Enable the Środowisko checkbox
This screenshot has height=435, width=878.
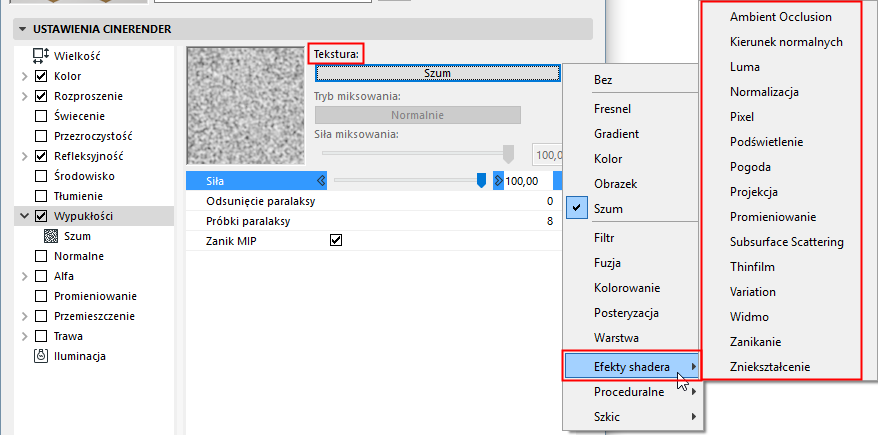click(x=41, y=176)
